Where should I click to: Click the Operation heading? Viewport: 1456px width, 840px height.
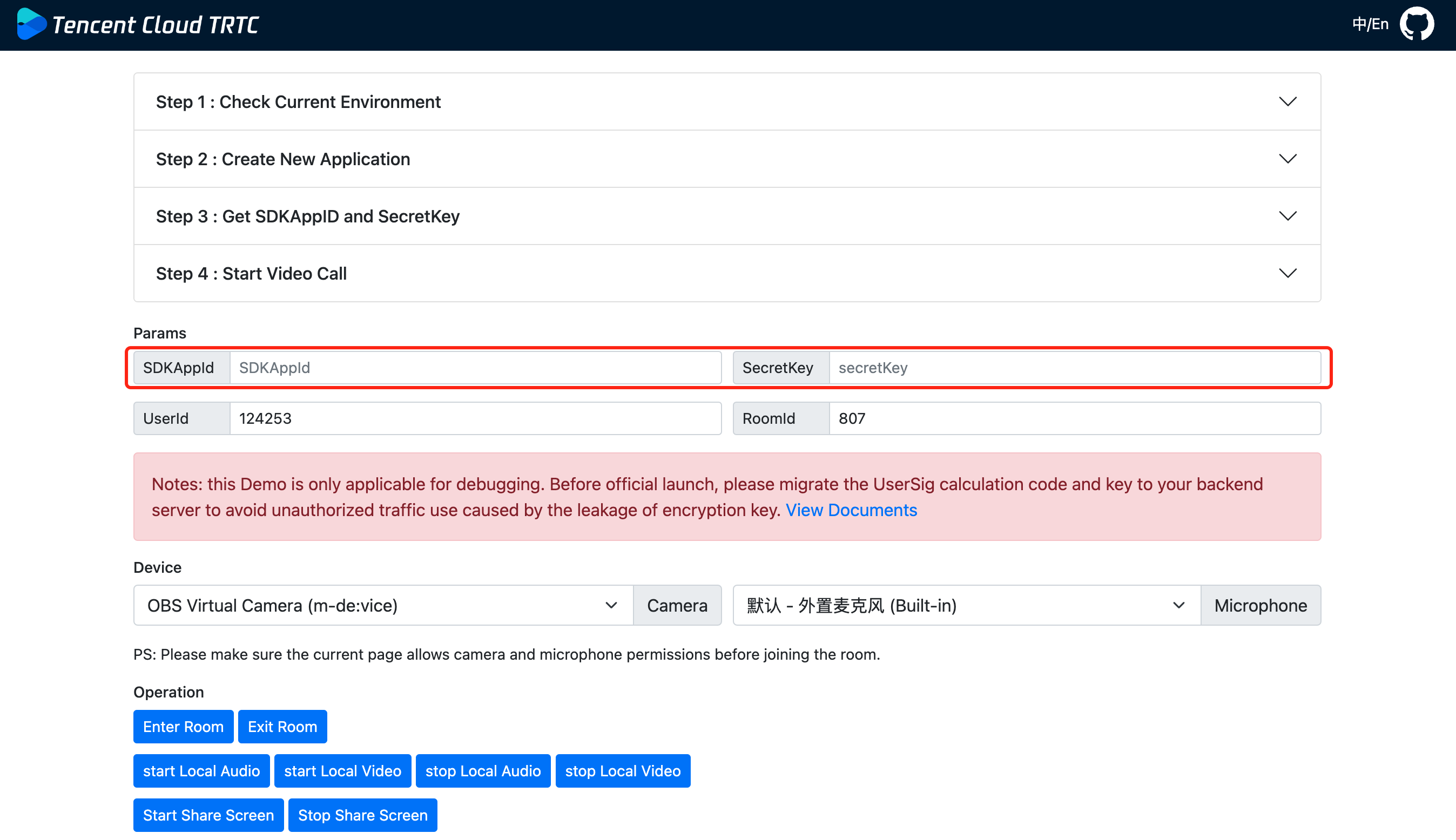click(x=168, y=692)
